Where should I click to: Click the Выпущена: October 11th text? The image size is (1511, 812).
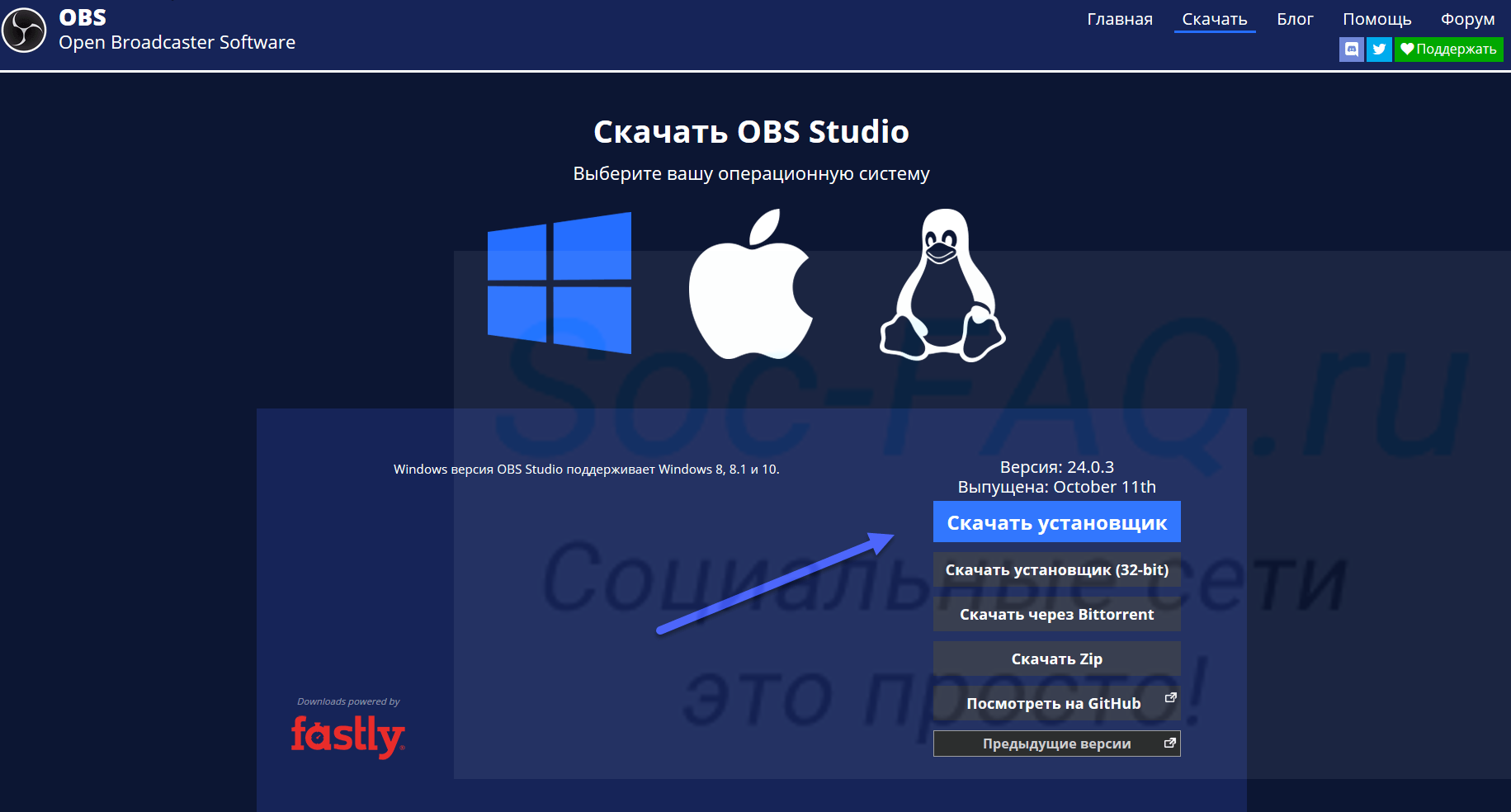point(1056,487)
